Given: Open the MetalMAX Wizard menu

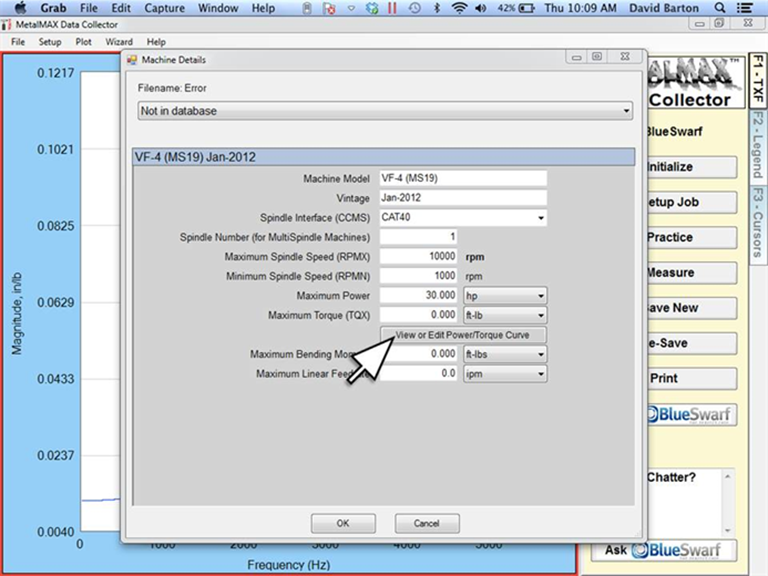Looking at the screenshot, I should [119, 42].
